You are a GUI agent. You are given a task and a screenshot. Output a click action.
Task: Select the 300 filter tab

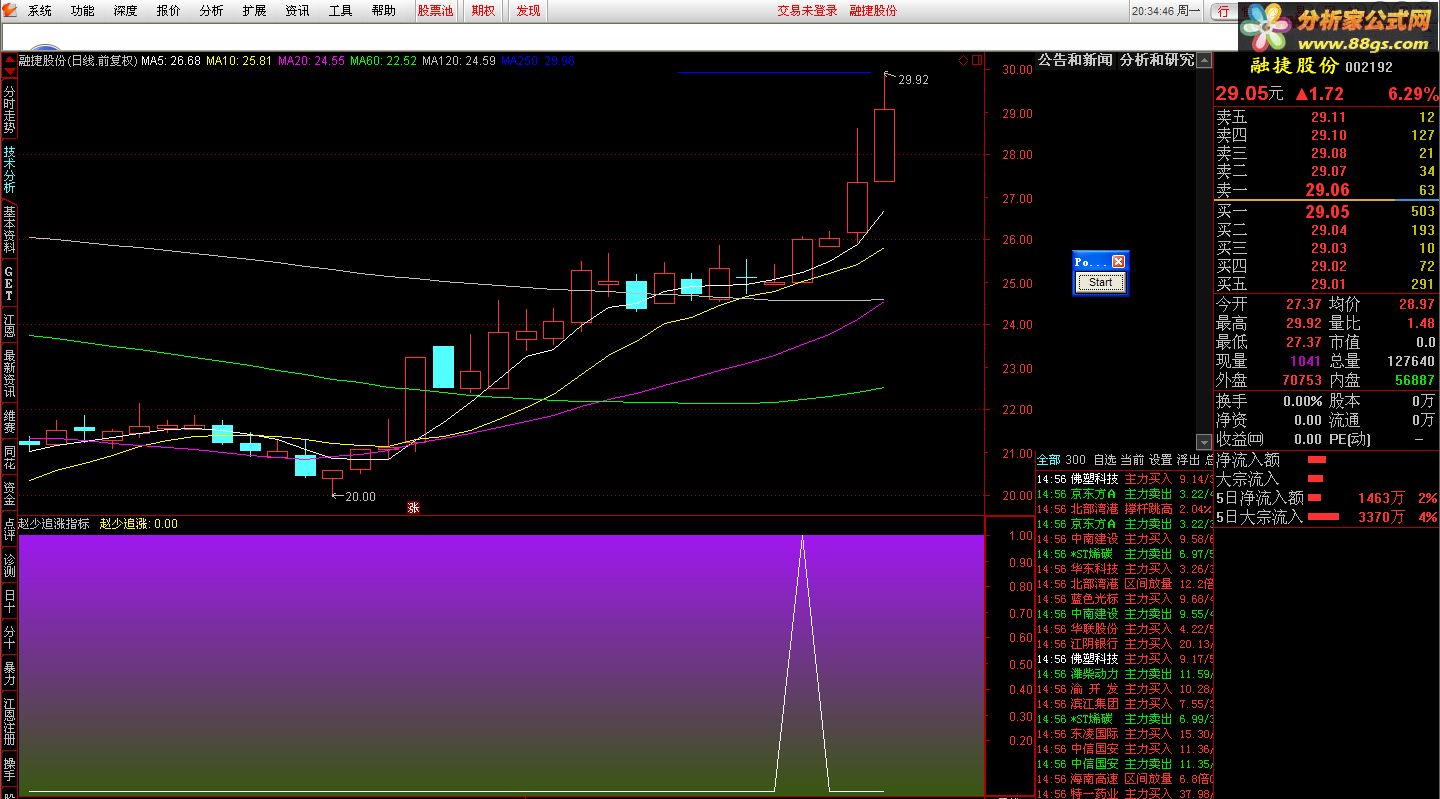pos(1075,460)
